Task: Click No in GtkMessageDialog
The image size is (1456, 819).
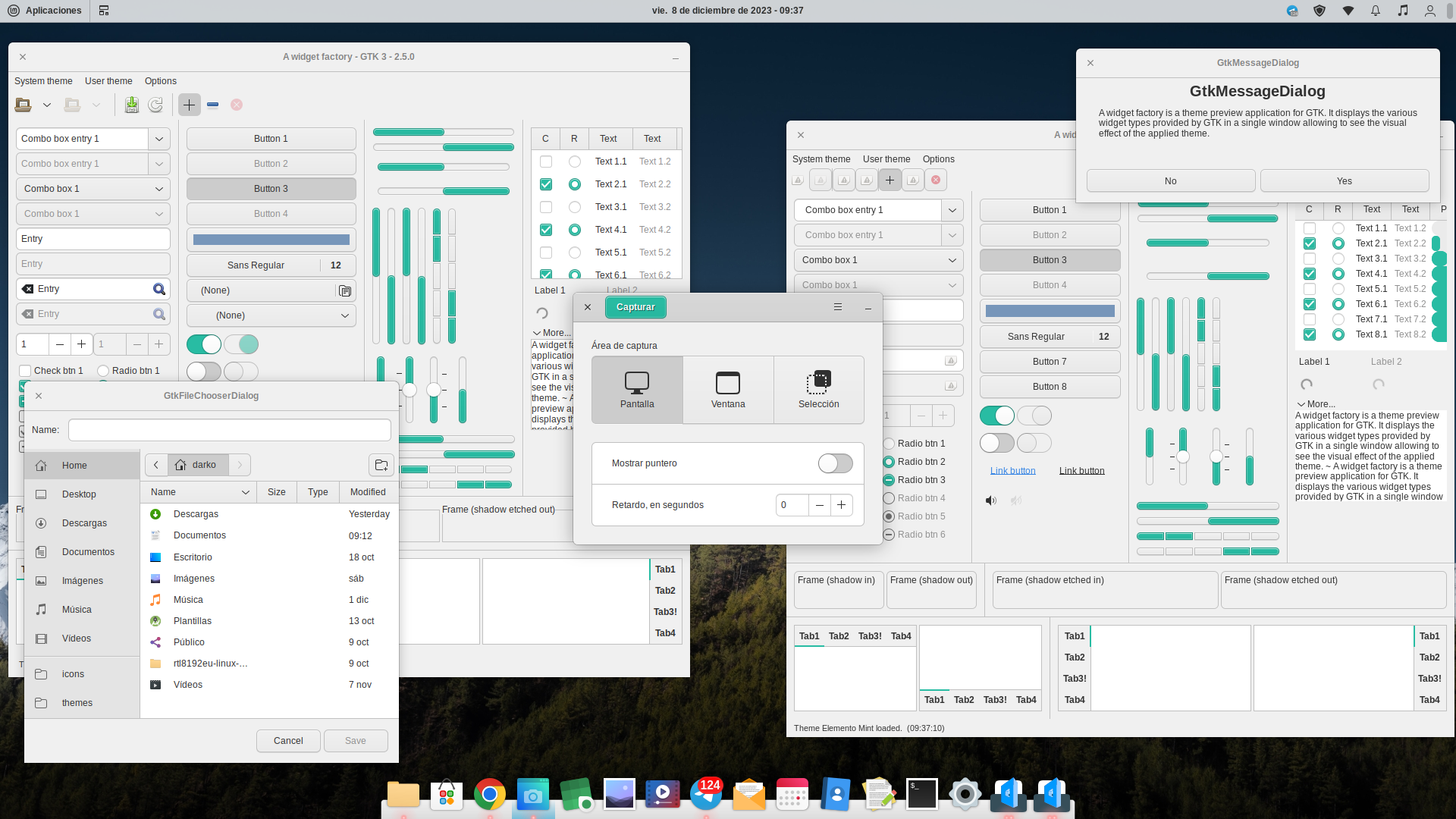Action: 1171,181
